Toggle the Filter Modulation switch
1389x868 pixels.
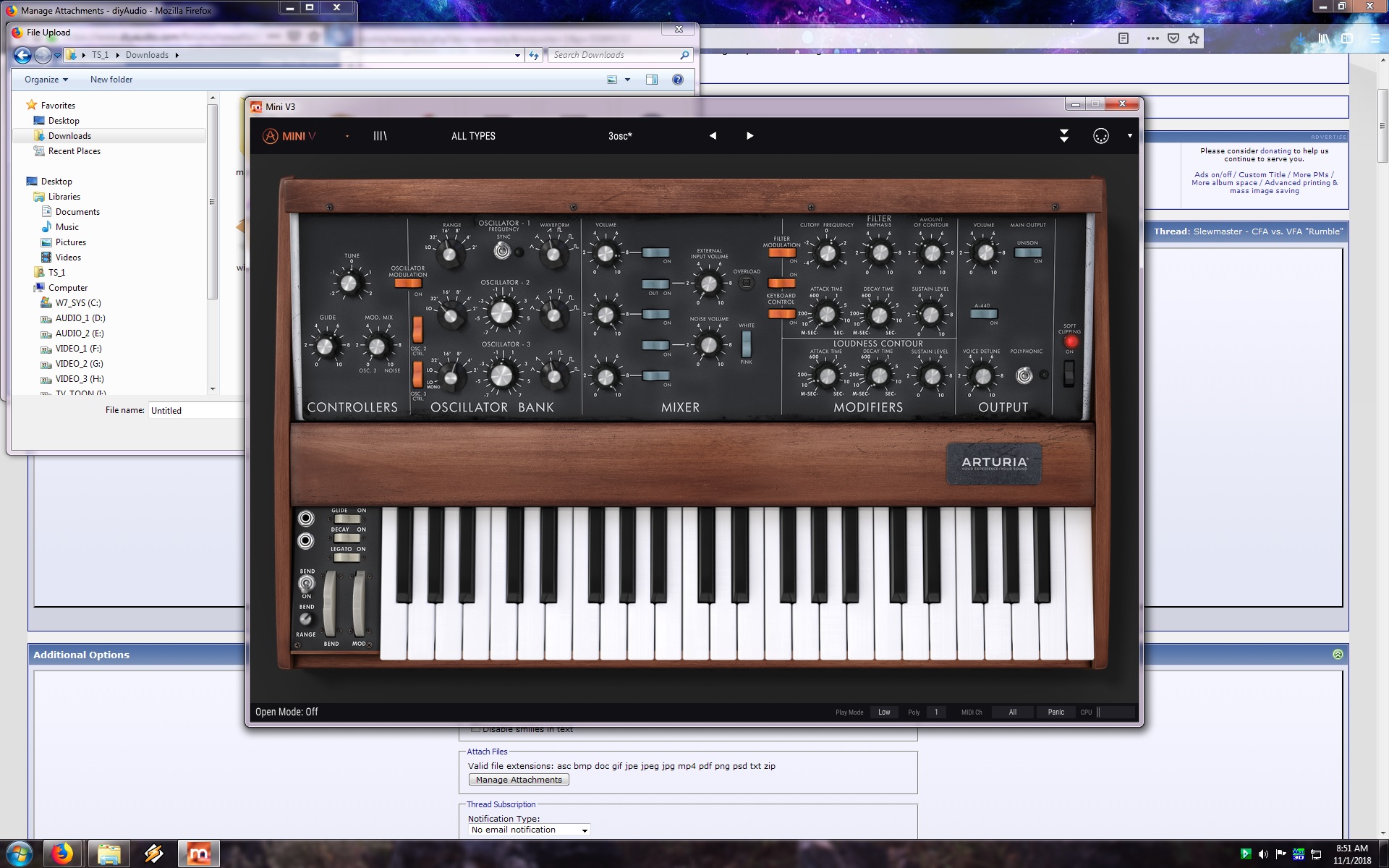click(782, 252)
